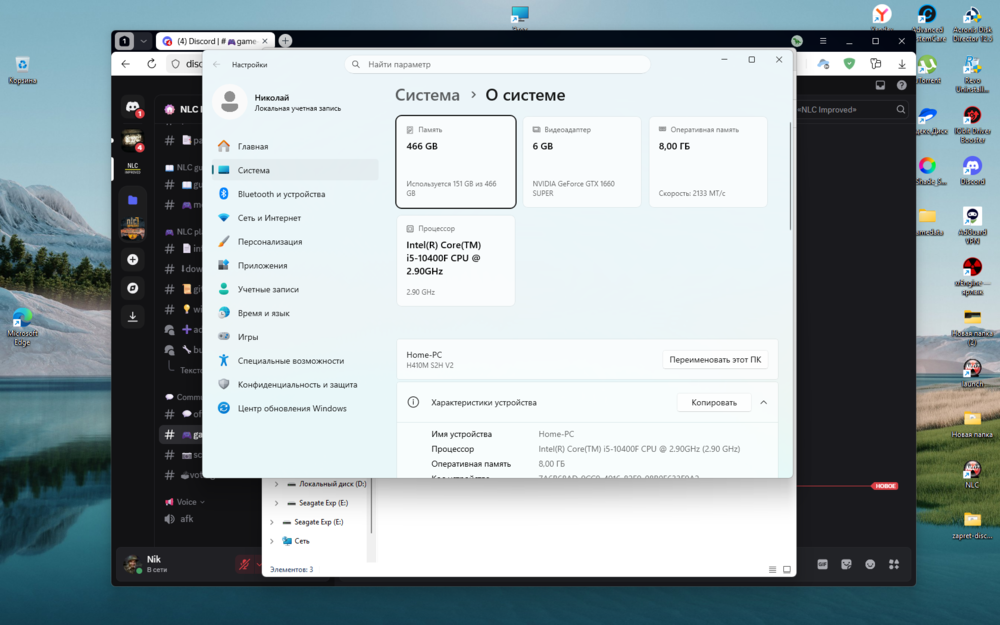This screenshot has width=1000, height=625.
Task: Add a server with plus icon
Action: 133,260
